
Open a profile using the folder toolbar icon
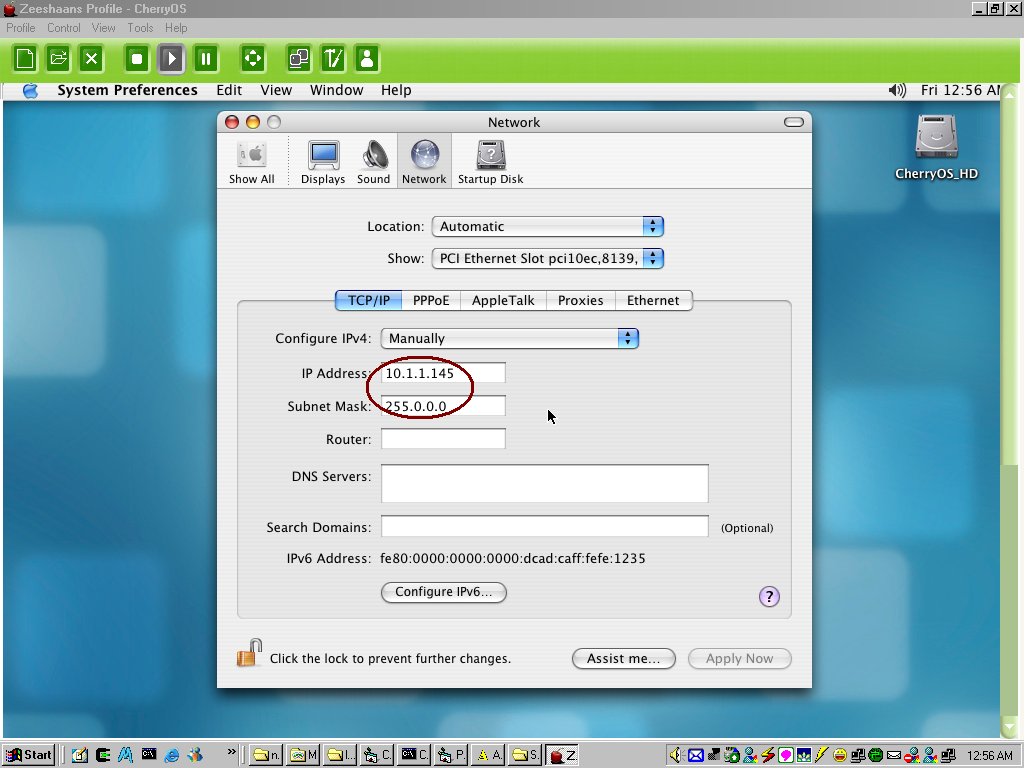(x=58, y=59)
